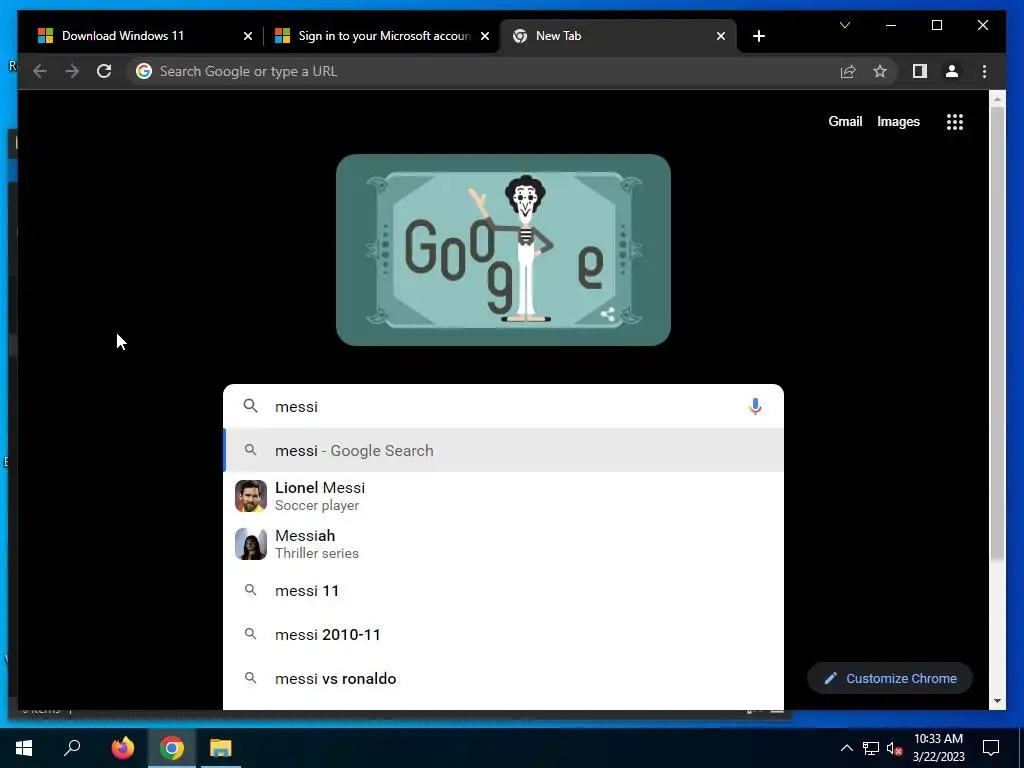This screenshot has width=1024, height=768.
Task: Minimize the Chrome window
Action: (891, 25)
